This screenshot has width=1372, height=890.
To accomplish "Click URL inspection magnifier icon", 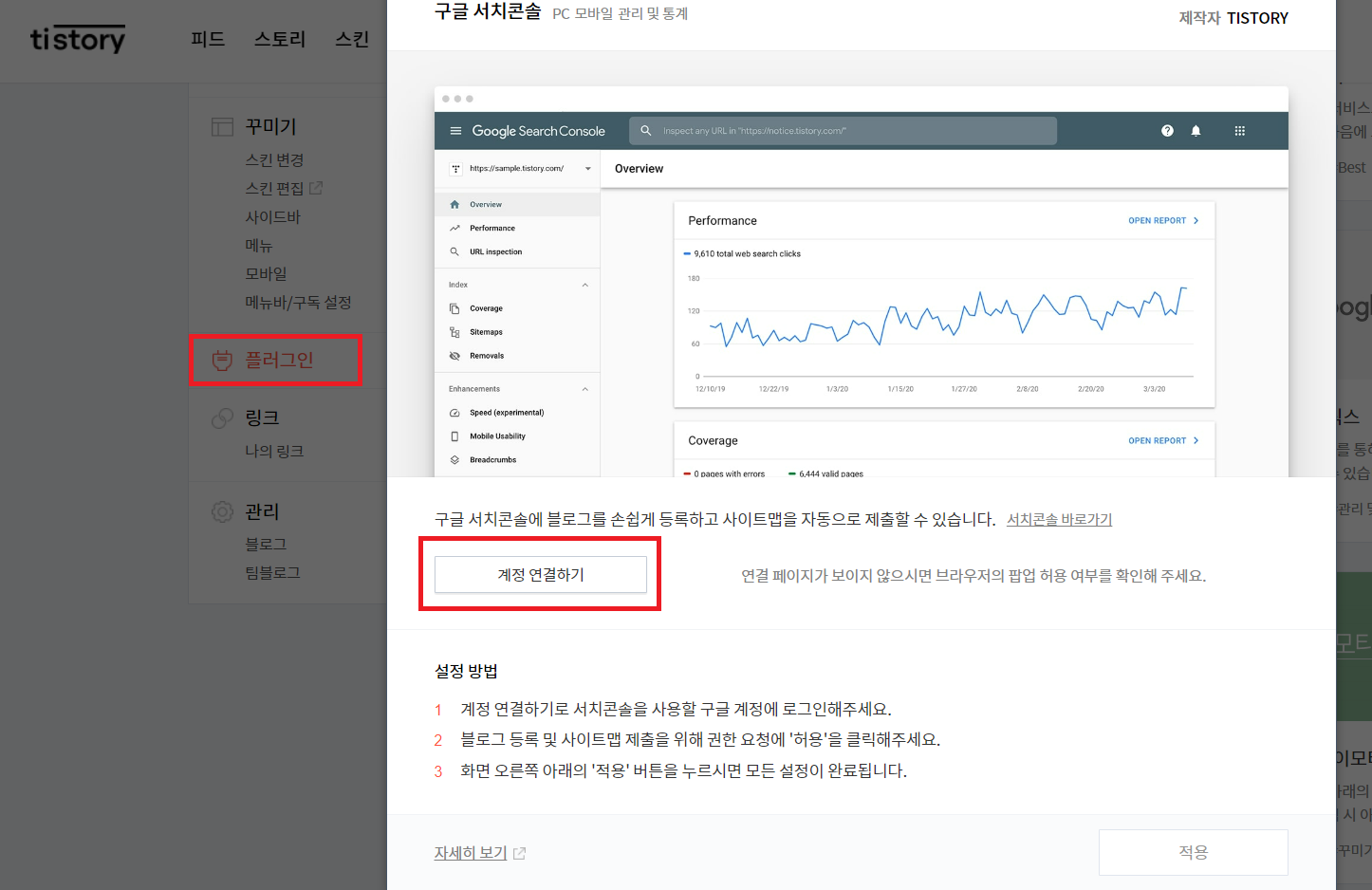I will tap(454, 251).
